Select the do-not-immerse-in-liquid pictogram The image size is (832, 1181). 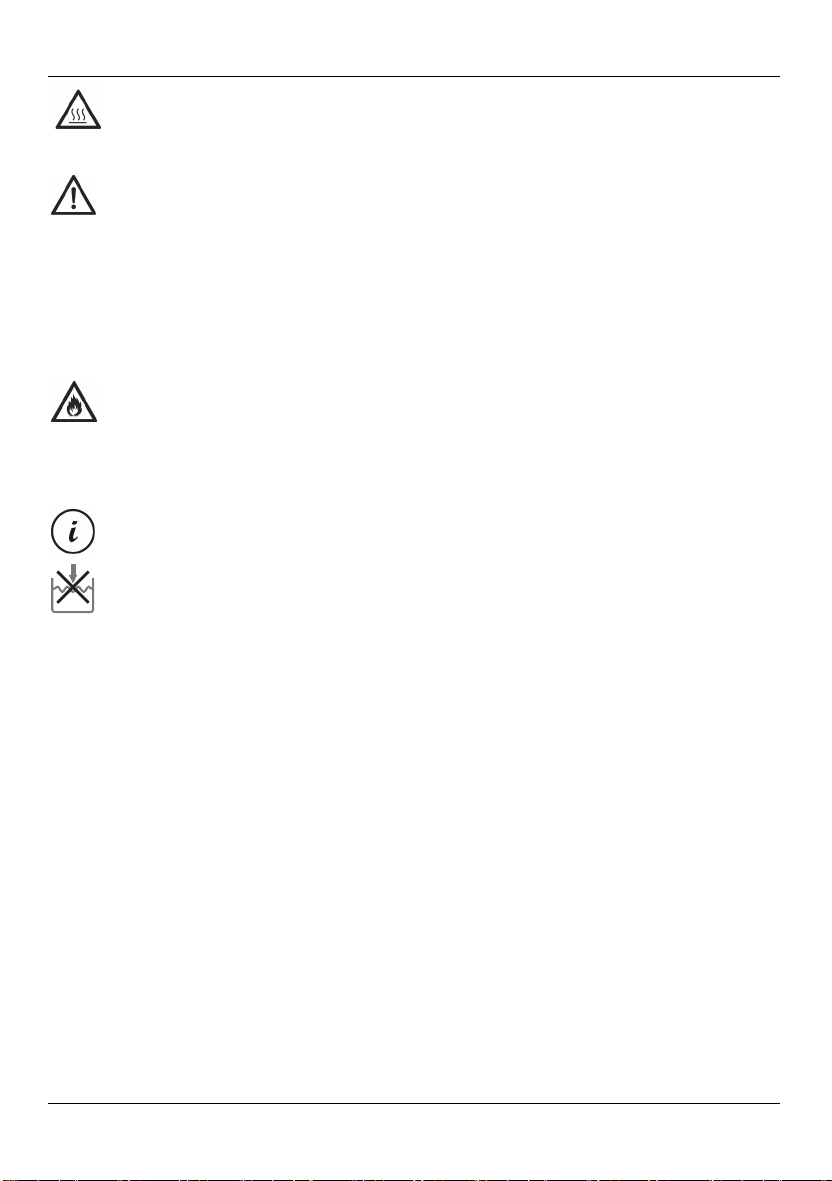pyautogui.click(x=72, y=588)
